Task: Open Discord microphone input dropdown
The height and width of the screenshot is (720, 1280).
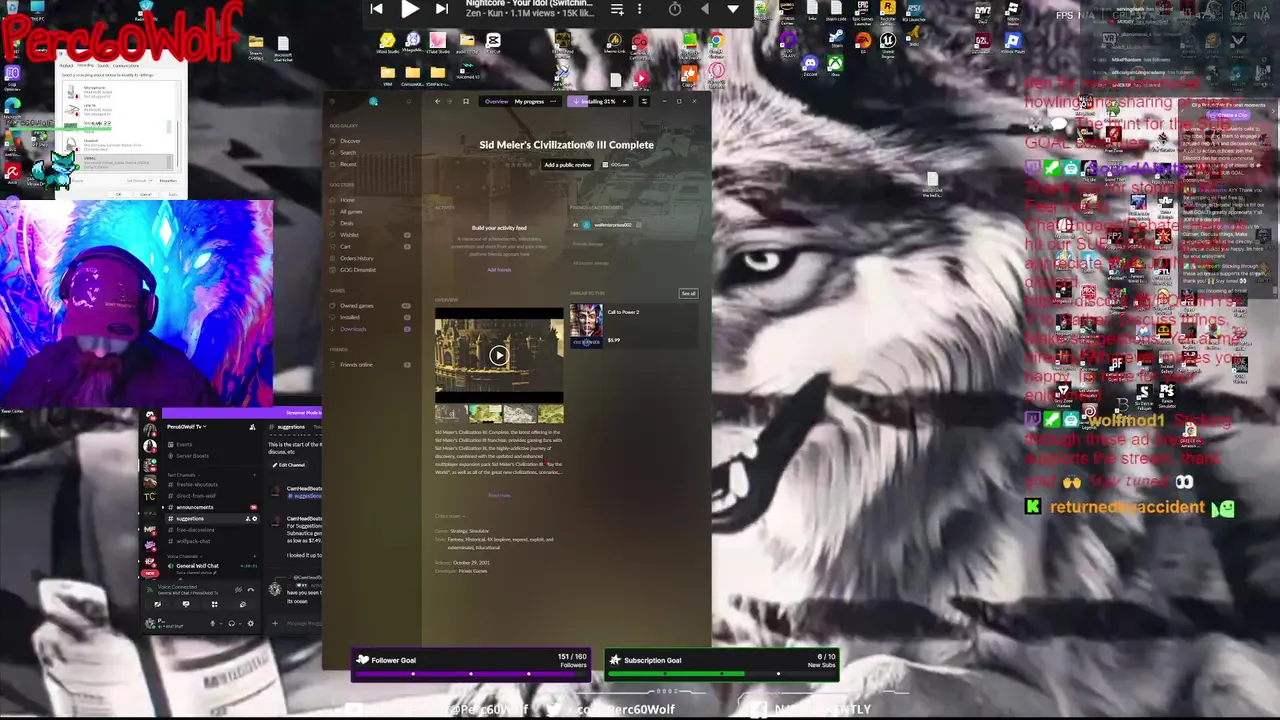Action: click(x=221, y=624)
